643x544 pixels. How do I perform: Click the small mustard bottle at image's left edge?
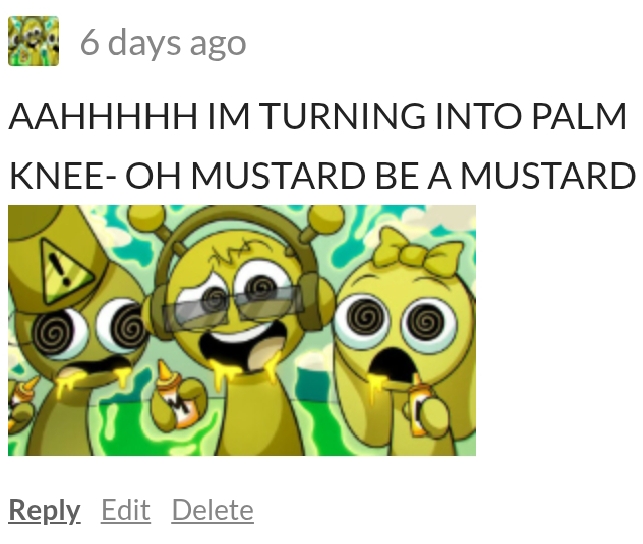click(x=23, y=400)
